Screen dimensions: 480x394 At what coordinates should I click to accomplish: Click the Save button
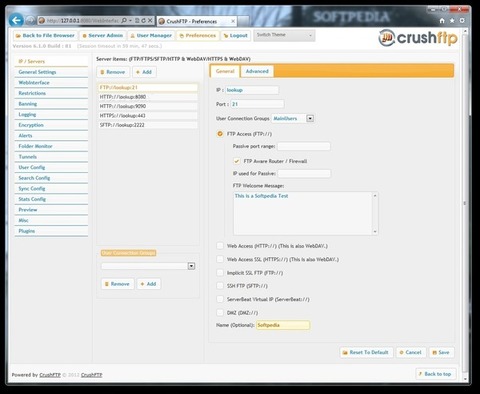pos(441,352)
